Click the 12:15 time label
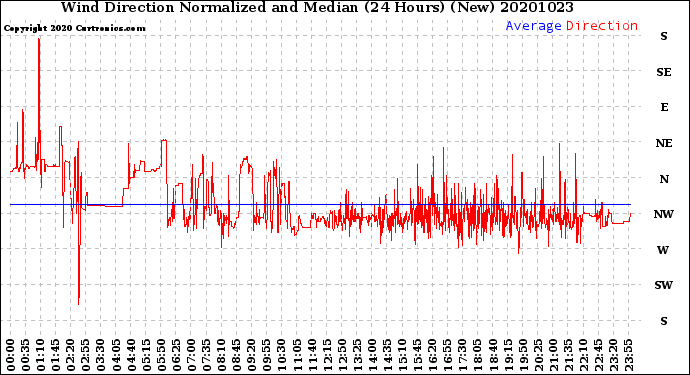Viewport: 690px width, 375px height. pyautogui.click(x=327, y=355)
